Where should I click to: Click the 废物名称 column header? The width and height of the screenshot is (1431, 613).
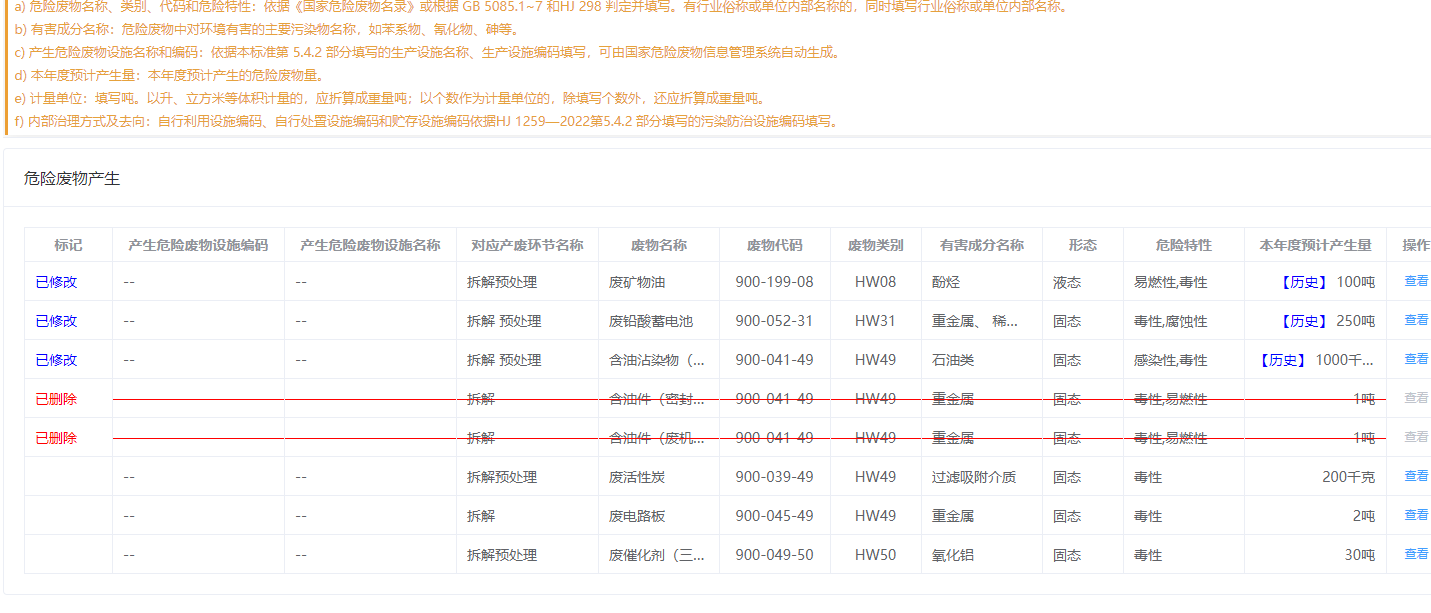(x=659, y=245)
